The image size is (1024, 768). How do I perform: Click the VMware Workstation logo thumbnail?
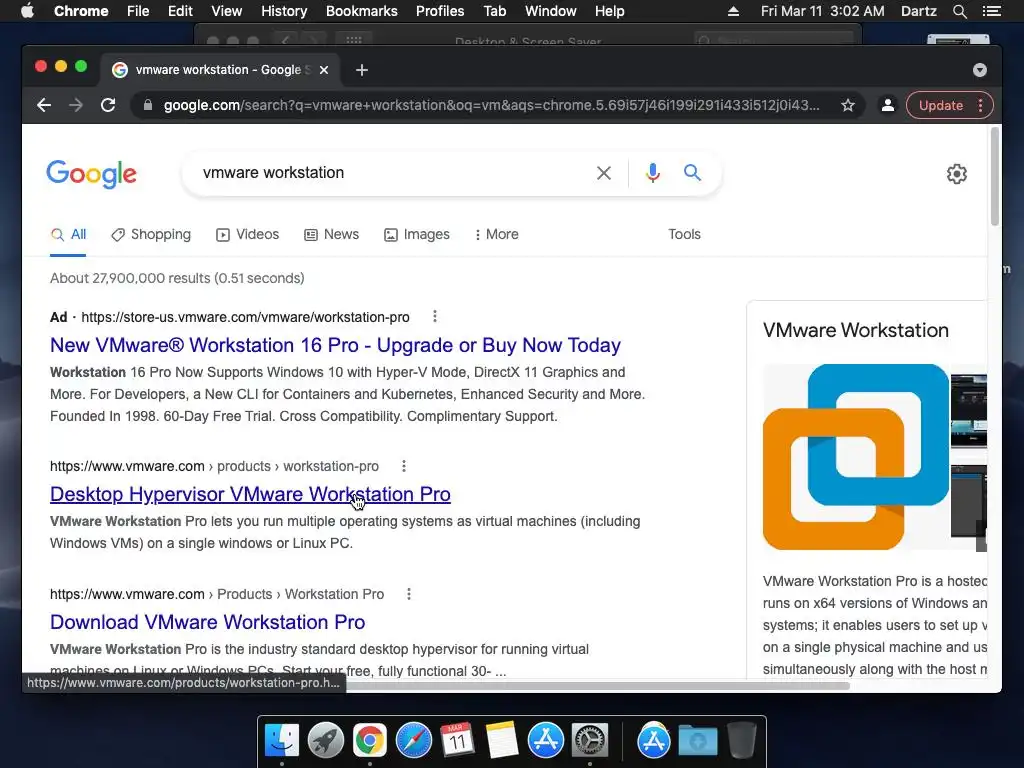pos(856,457)
